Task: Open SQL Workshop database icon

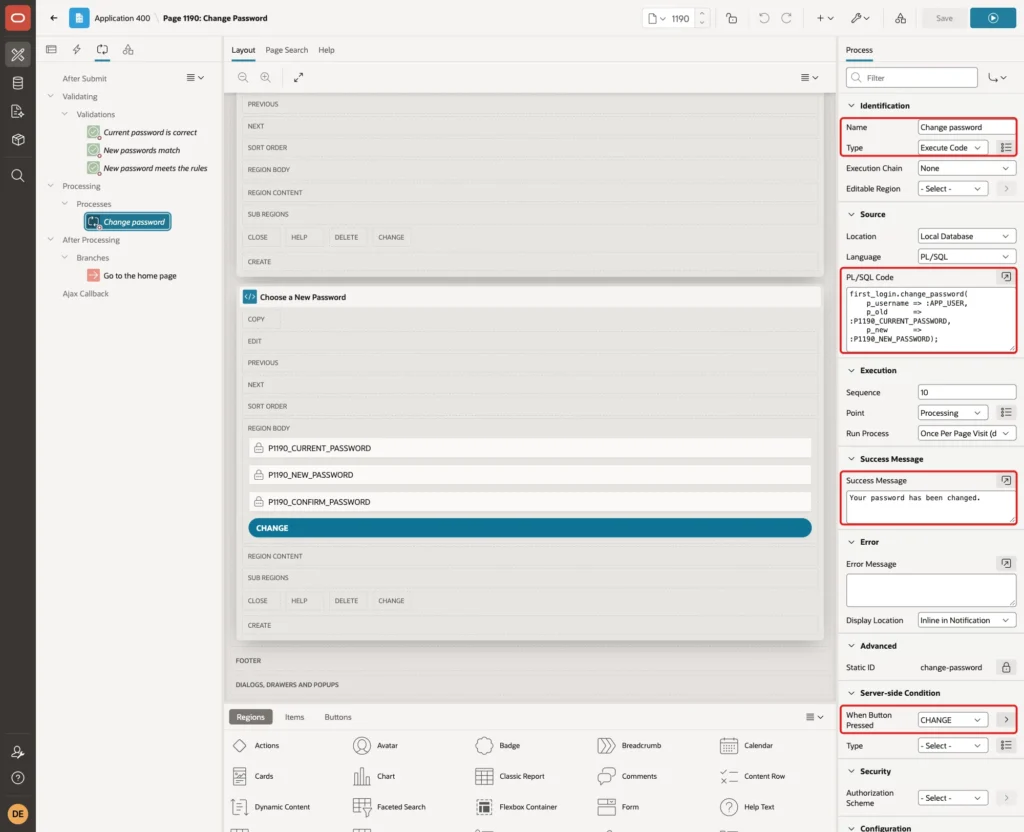Action: (x=18, y=83)
